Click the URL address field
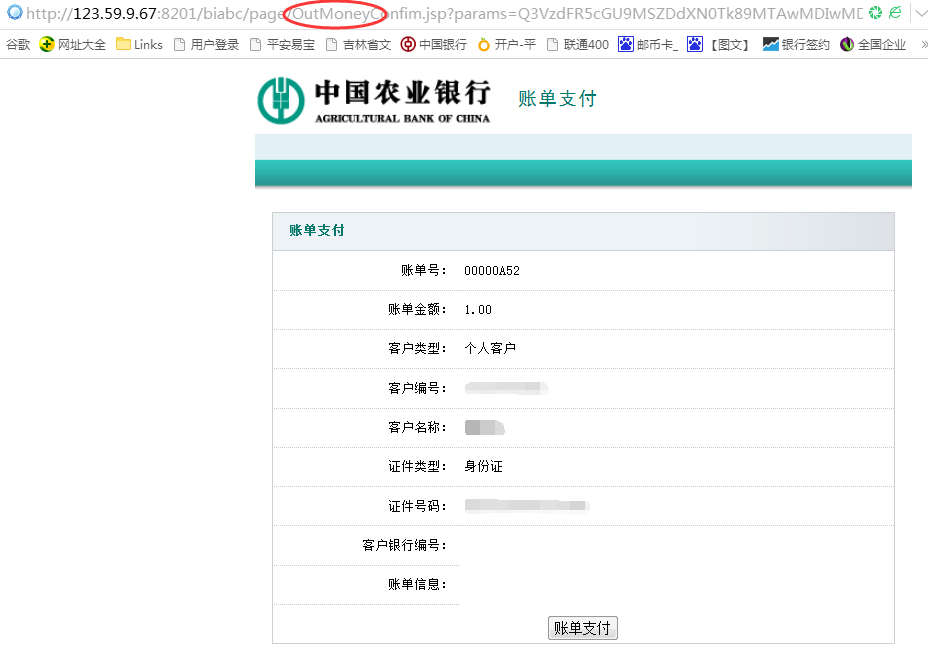 tap(444, 13)
